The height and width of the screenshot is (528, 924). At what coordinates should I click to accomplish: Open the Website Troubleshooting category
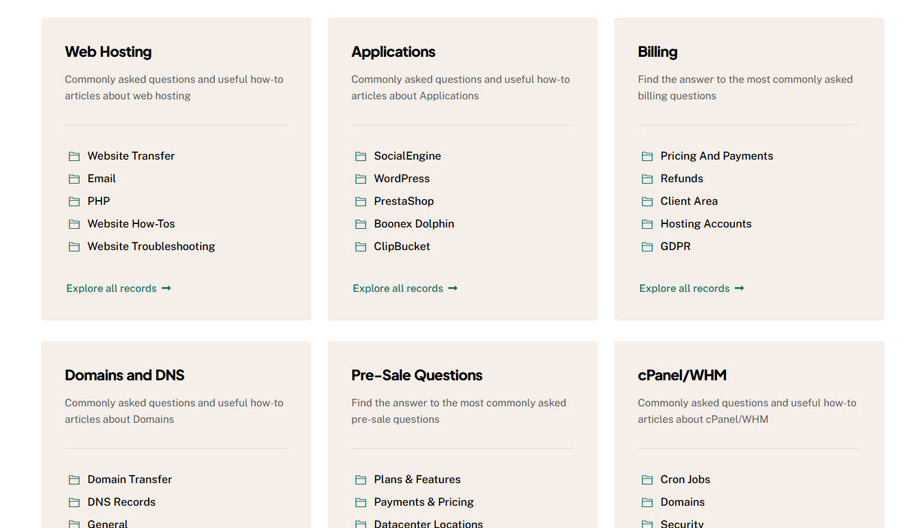coord(151,247)
